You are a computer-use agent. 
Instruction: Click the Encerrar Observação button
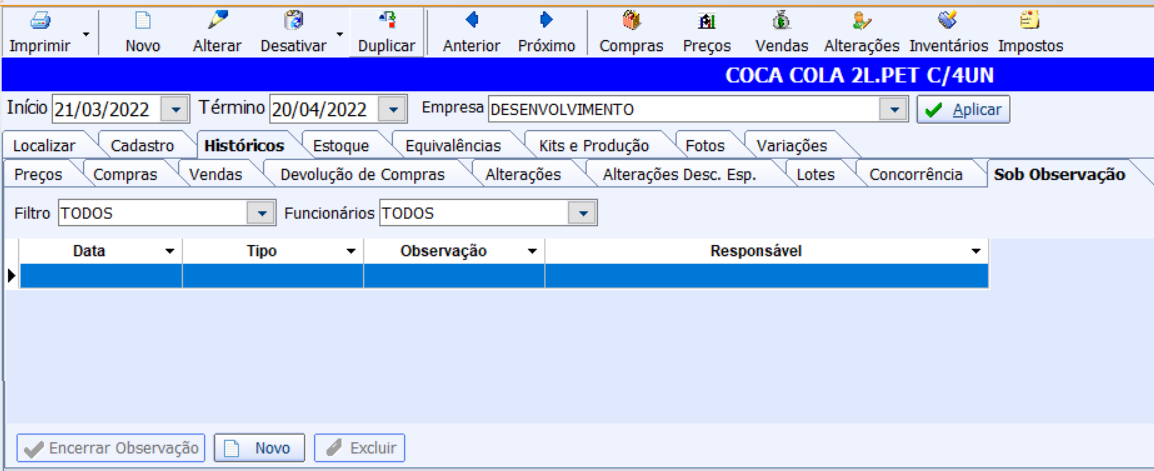[x=111, y=448]
